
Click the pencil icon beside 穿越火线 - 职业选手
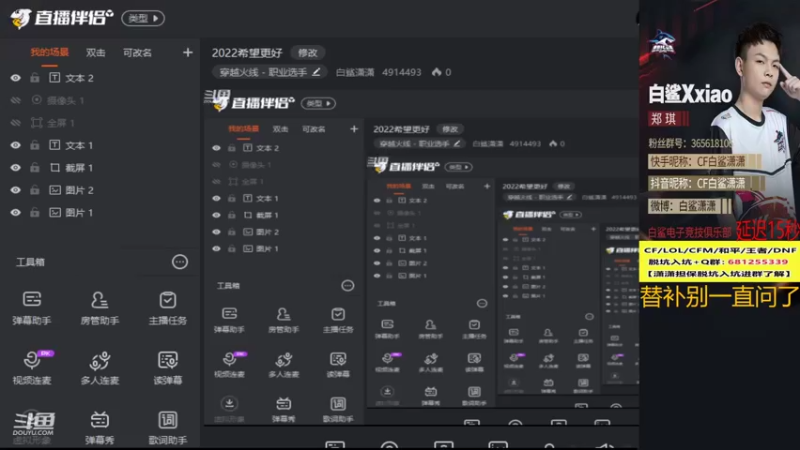[316, 72]
